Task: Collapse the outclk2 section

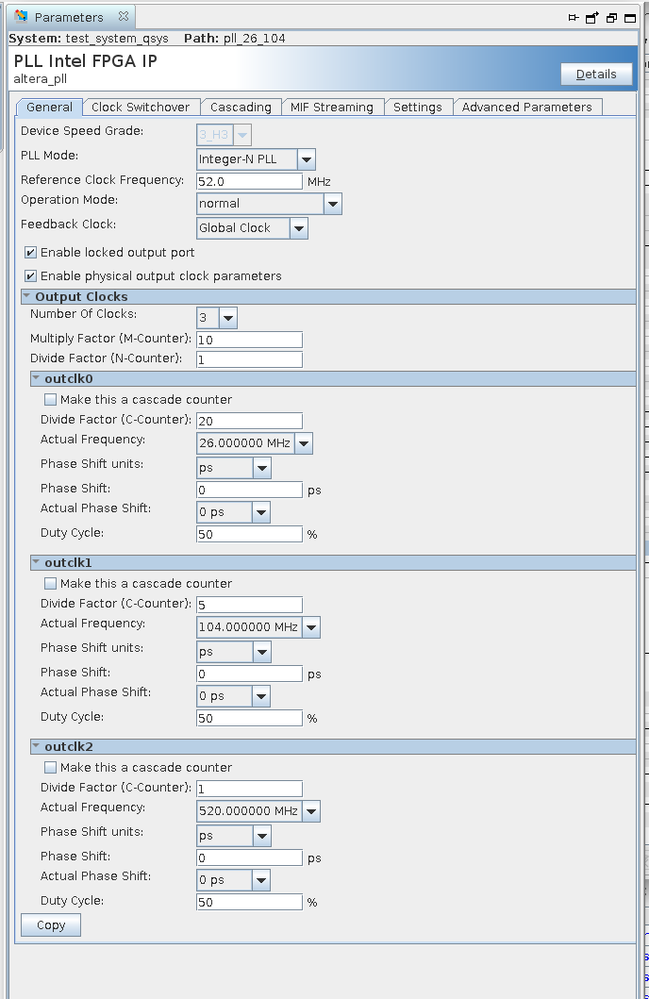Action: (x=37, y=746)
